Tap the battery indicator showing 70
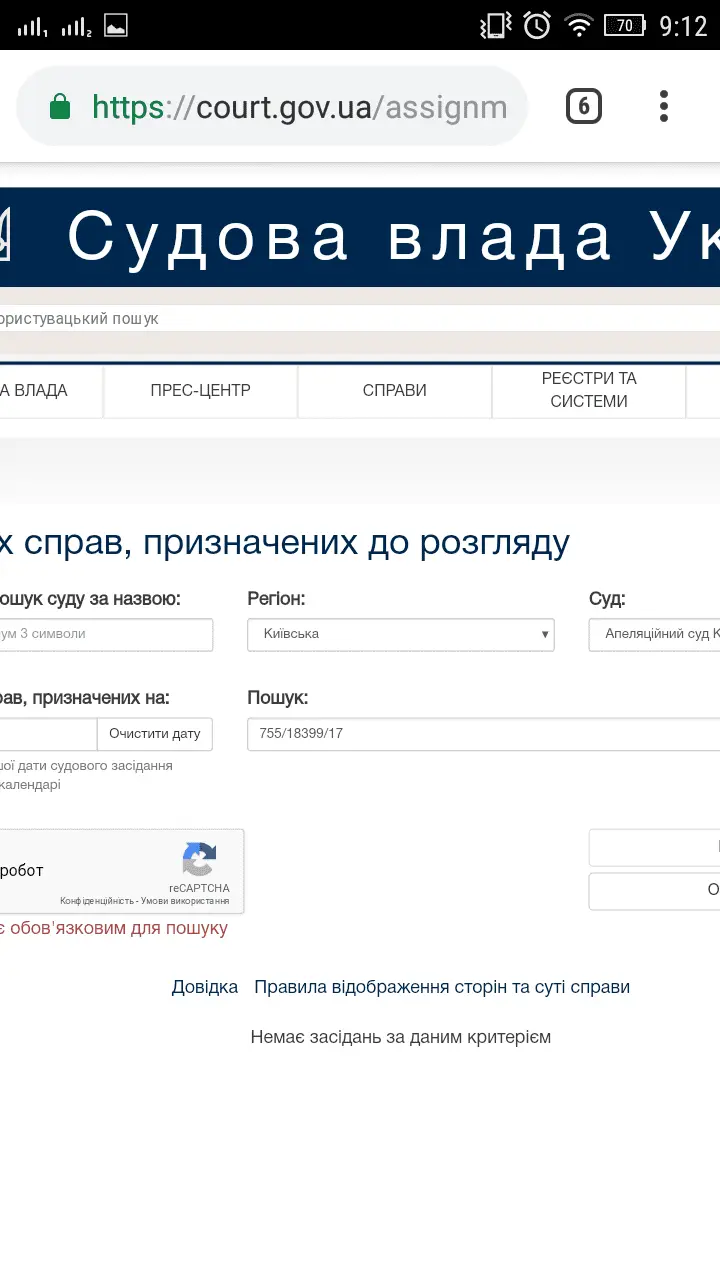Image resolution: width=720 pixels, height=1280 pixels. (624, 25)
